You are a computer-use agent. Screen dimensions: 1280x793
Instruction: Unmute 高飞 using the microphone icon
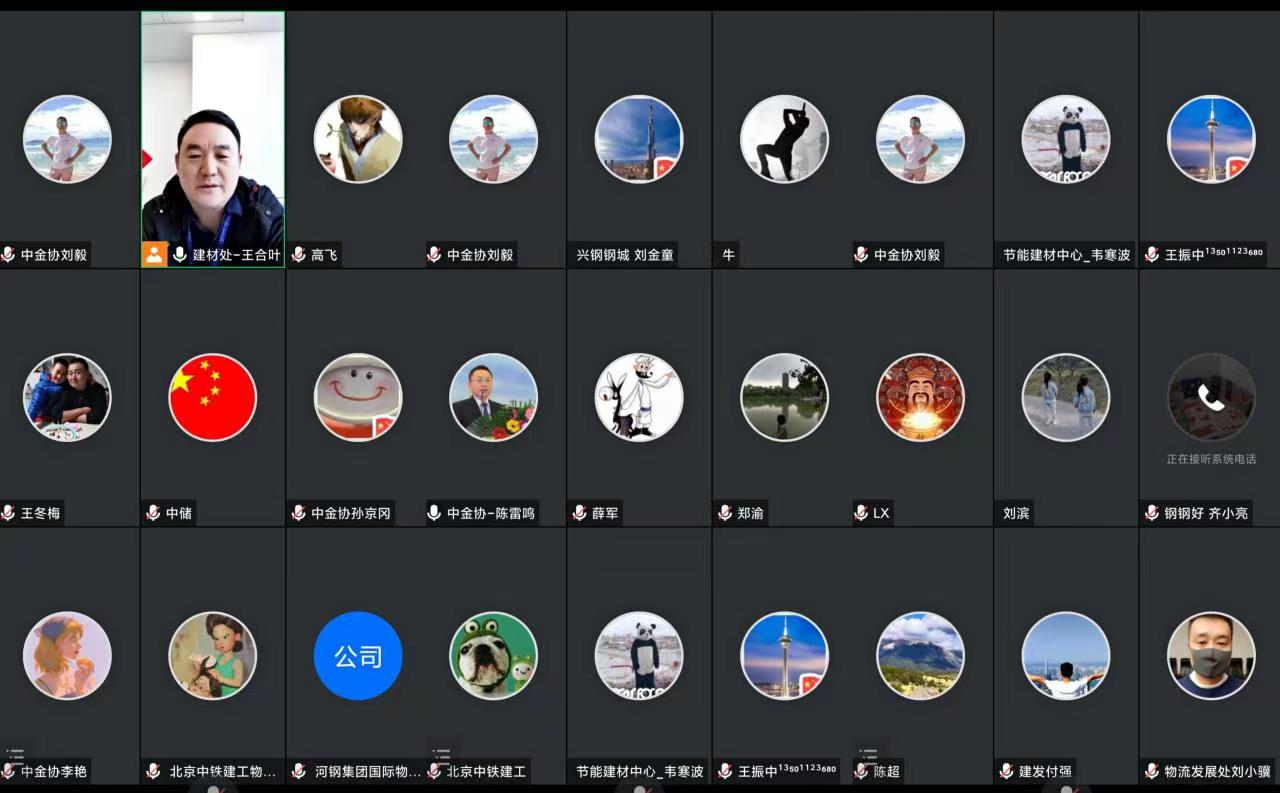(x=298, y=255)
